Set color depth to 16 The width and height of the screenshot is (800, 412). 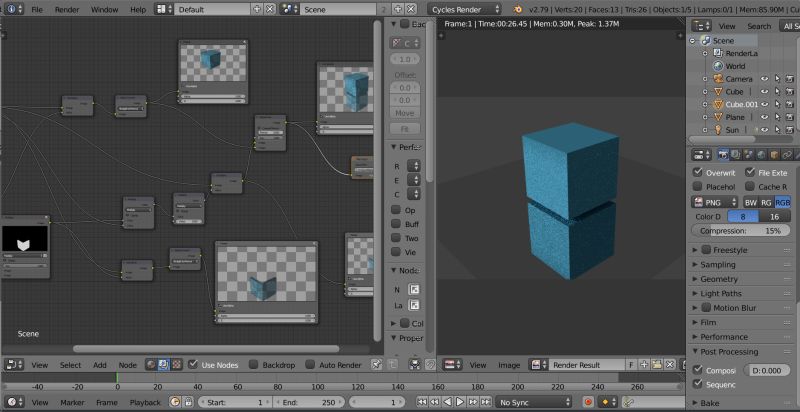[774, 217]
